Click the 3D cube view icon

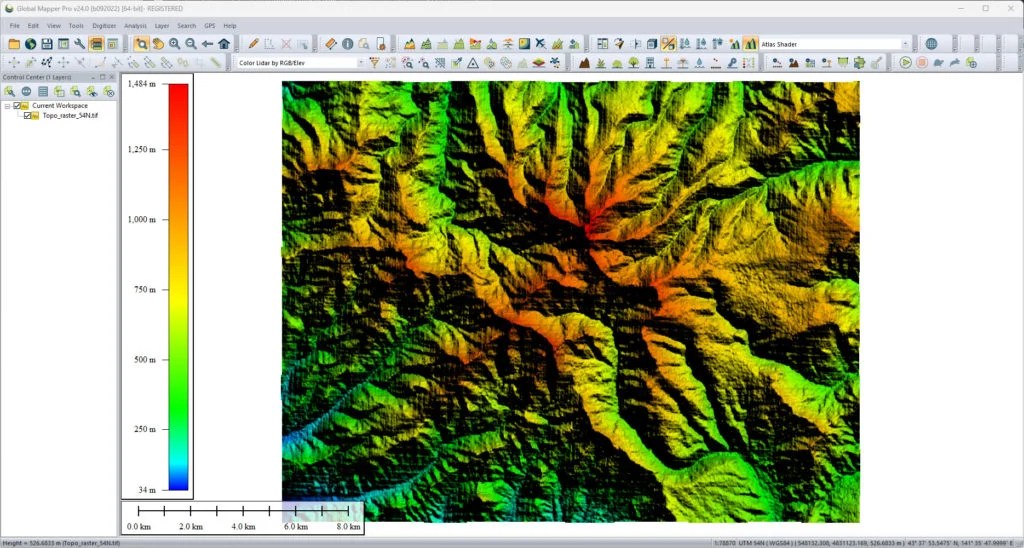click(652, 44)
